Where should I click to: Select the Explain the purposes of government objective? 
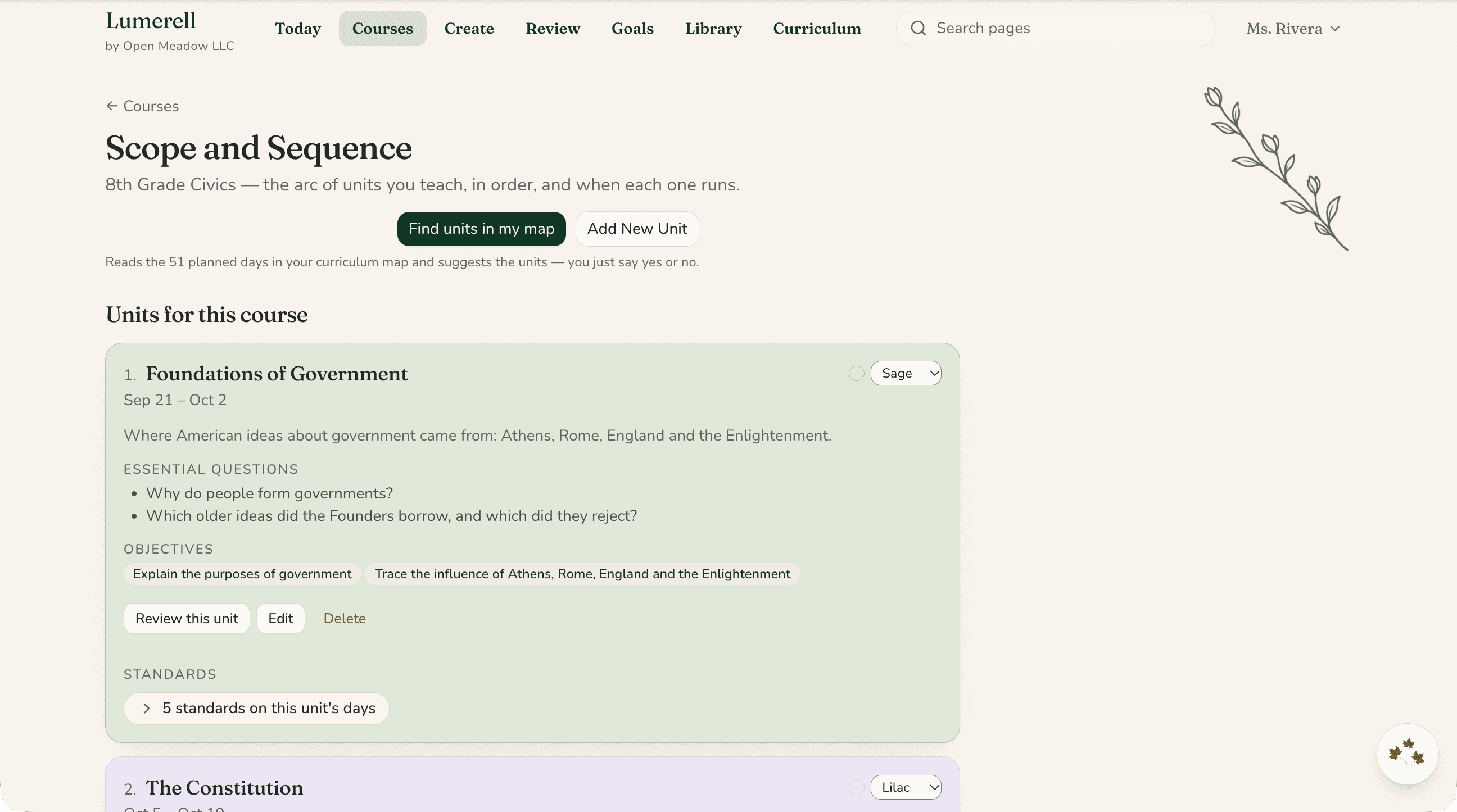(x=242, y=574)
